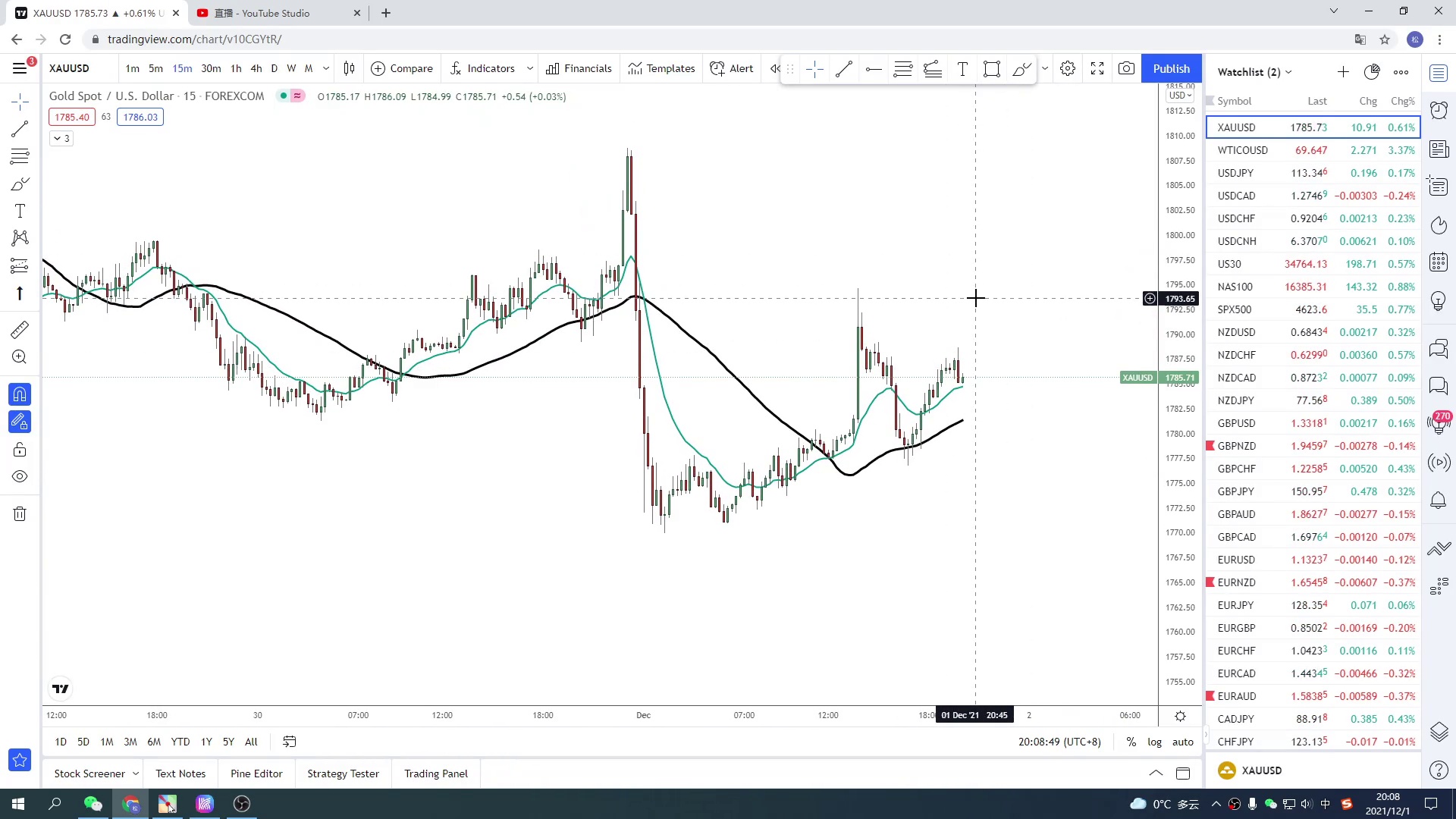The height and width of the screenshot is (819, 1456).
Task: Select the trend line drawing tool
Action: (x=20, y=129)
